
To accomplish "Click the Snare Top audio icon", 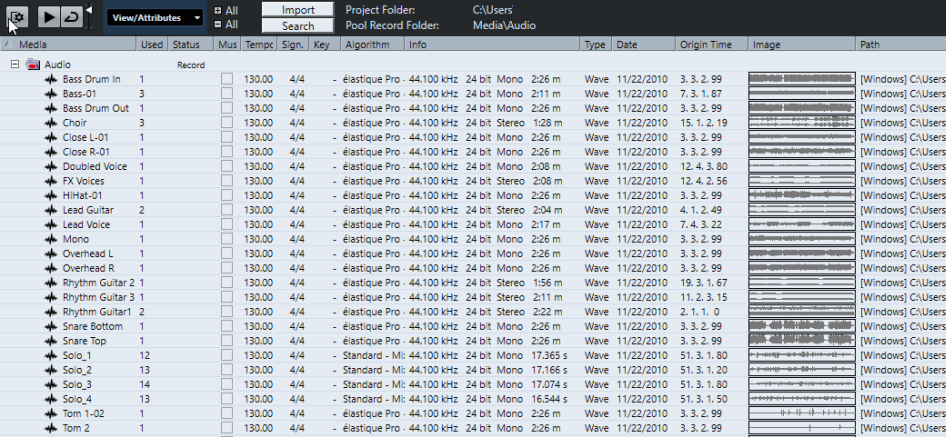I will (x=51, y=341).
